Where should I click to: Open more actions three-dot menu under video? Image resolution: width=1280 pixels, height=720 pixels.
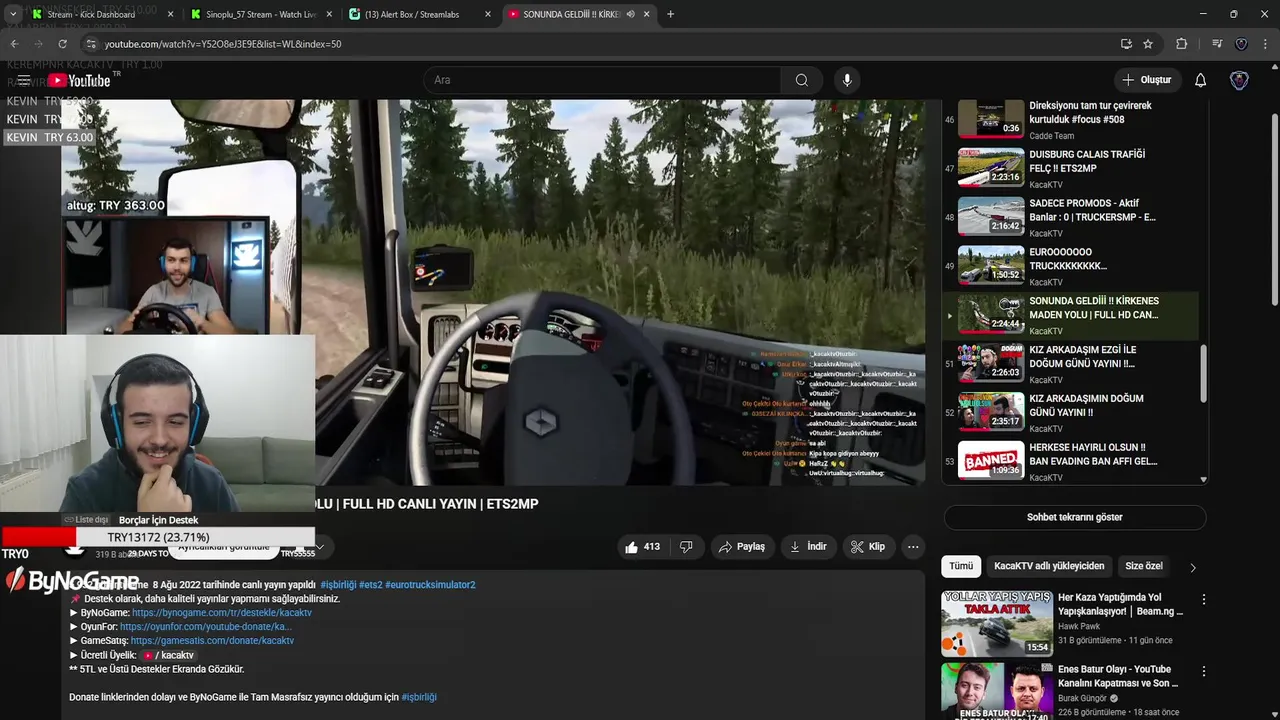pos(913,547)
